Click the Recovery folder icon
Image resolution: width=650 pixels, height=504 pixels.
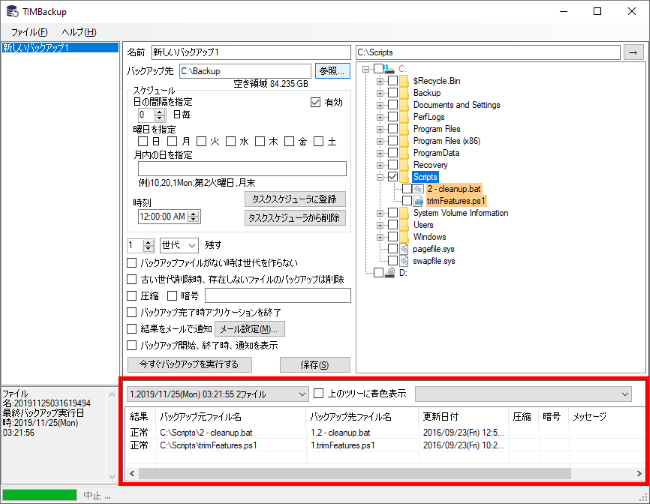[405, 165]
